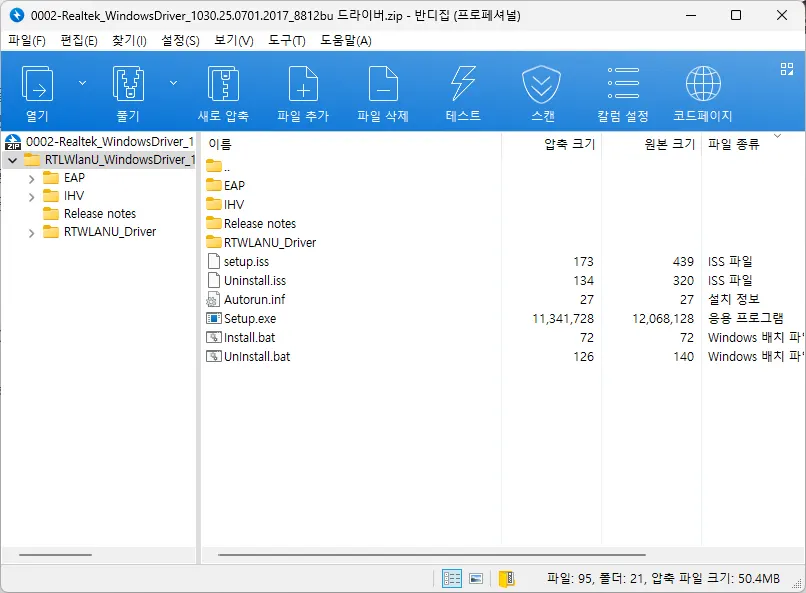
Task: Select the IHV folder in file list
Action: click(225, 205)
